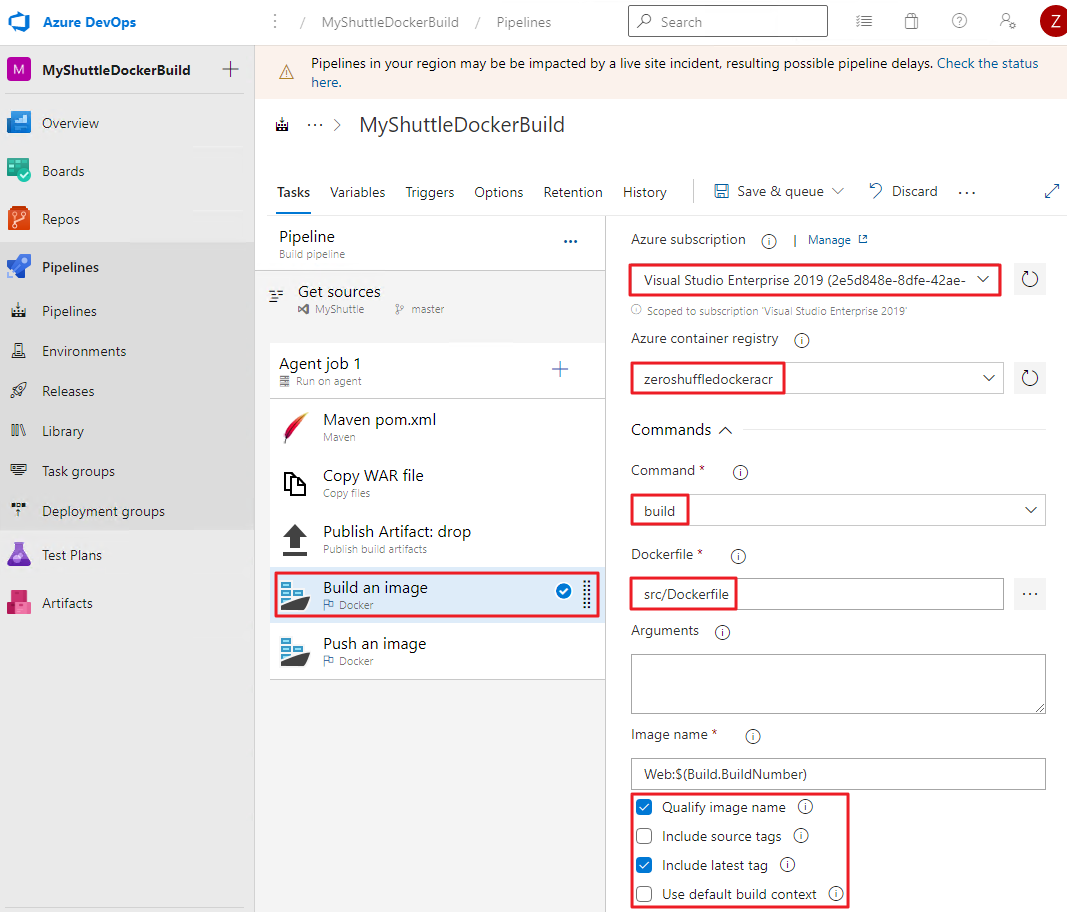Open Pipeline section more options ellipsis
The width and height of the screenshot is (1067, 912).
point(570,242)
